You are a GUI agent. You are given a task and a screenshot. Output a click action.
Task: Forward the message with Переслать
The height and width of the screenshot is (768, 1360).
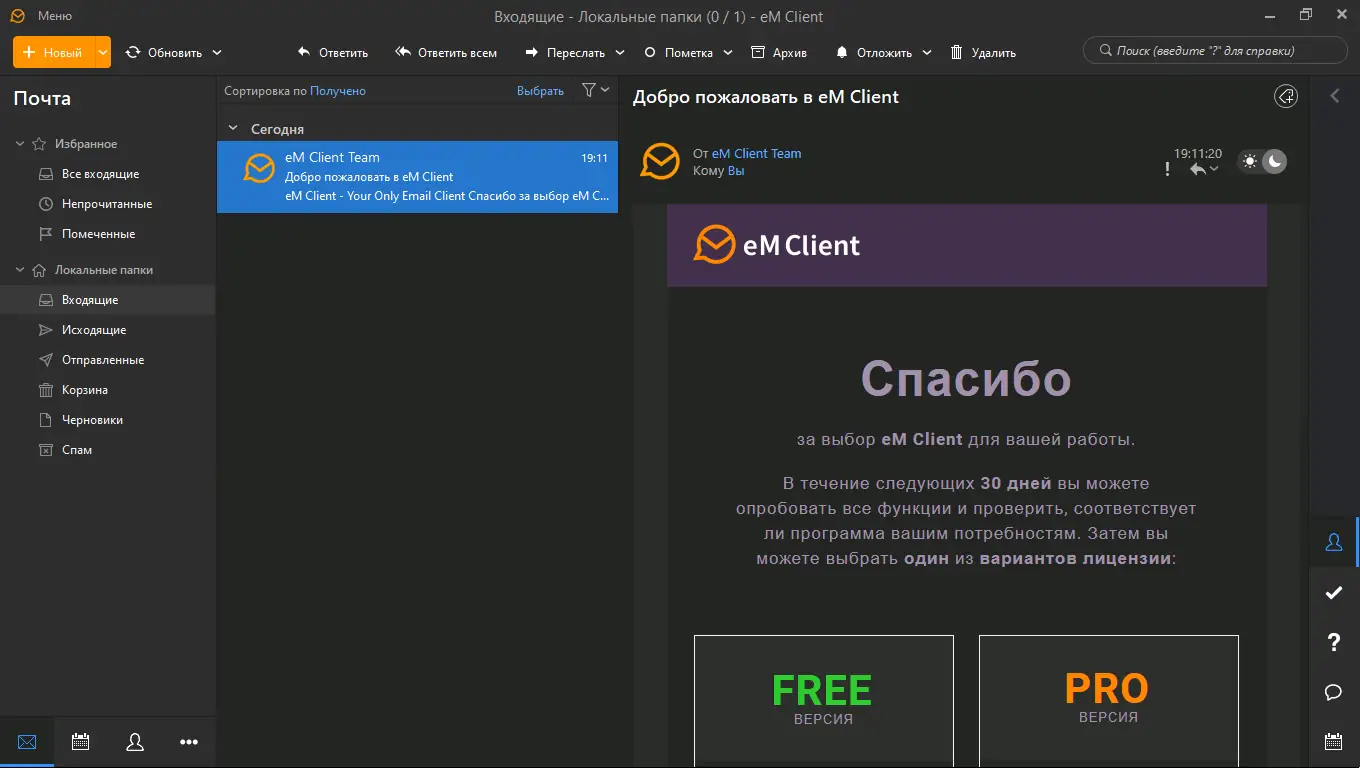click(x=565, y=52)
